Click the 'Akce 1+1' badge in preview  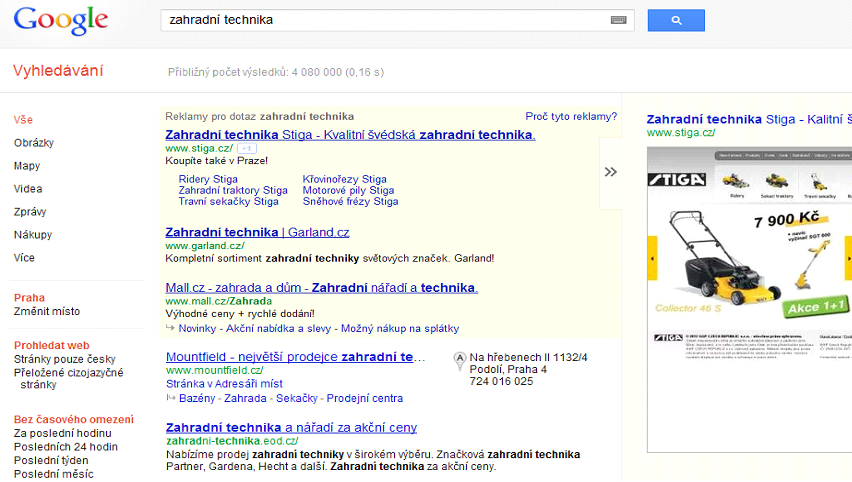pyautogui.click(x=816, y=308)
